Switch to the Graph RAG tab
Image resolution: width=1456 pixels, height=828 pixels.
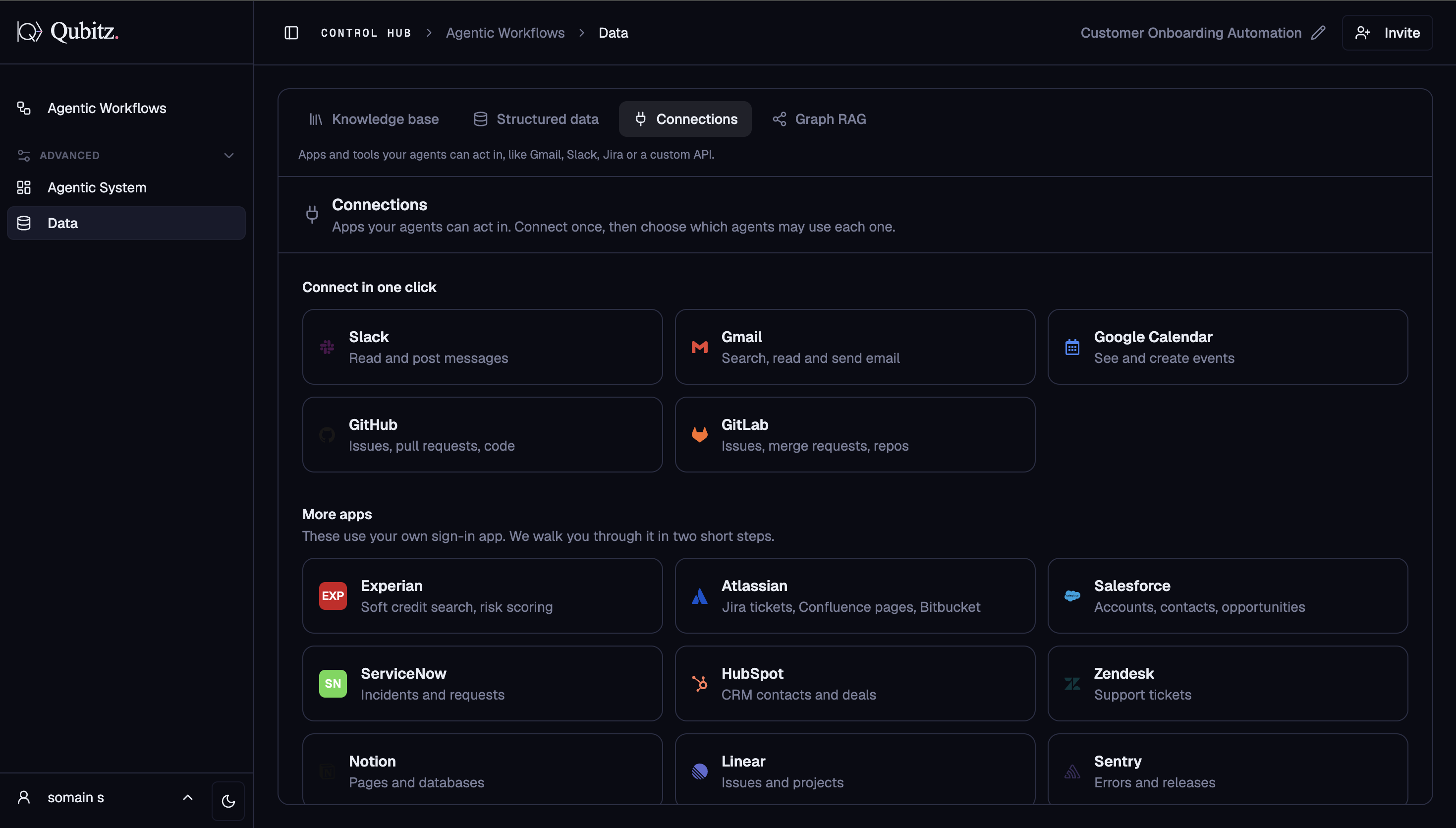pyautogui.click(x=819, y=119)
